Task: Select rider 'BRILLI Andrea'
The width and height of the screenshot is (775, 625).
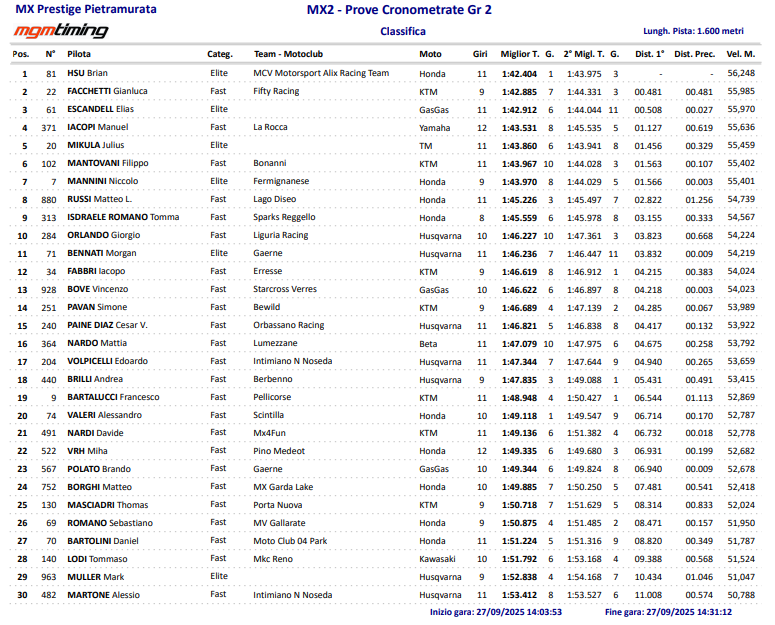Action: (95, 379)
